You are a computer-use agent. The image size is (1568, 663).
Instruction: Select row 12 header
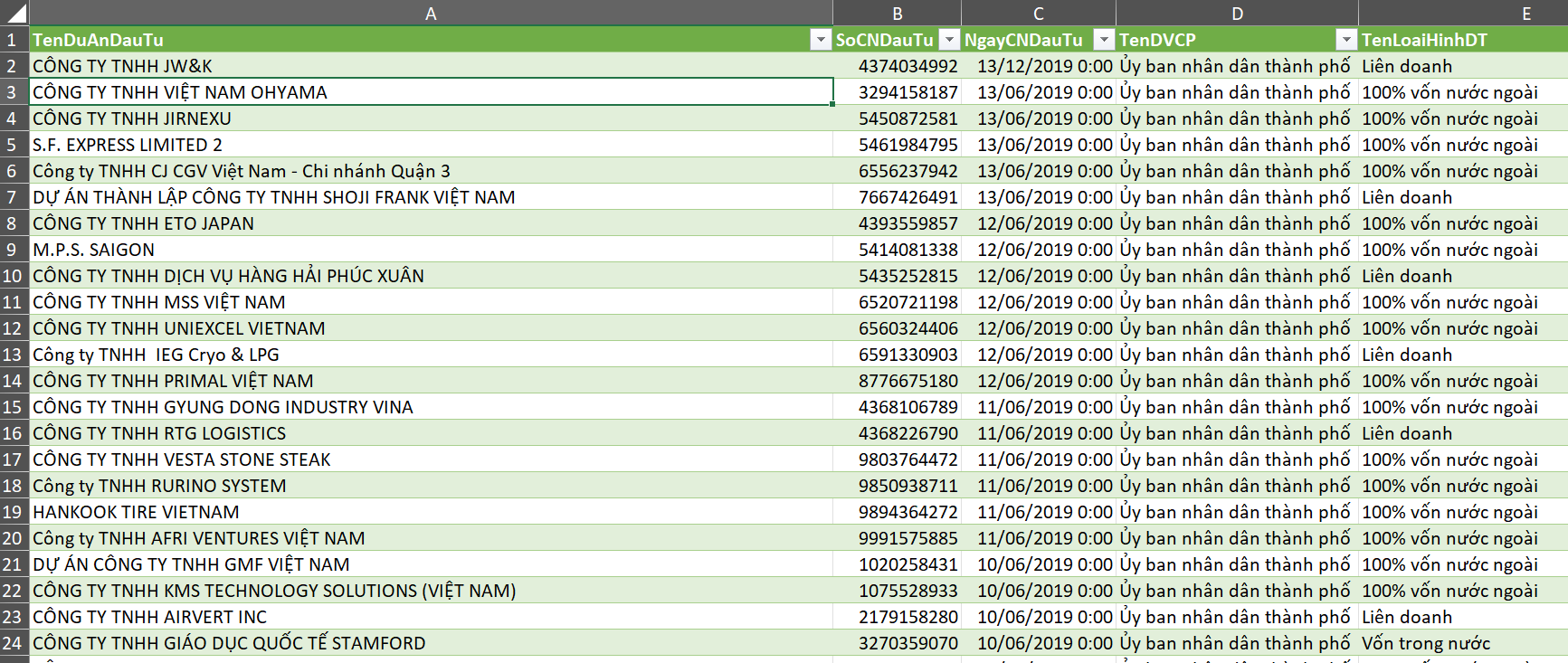pos(14,328)
